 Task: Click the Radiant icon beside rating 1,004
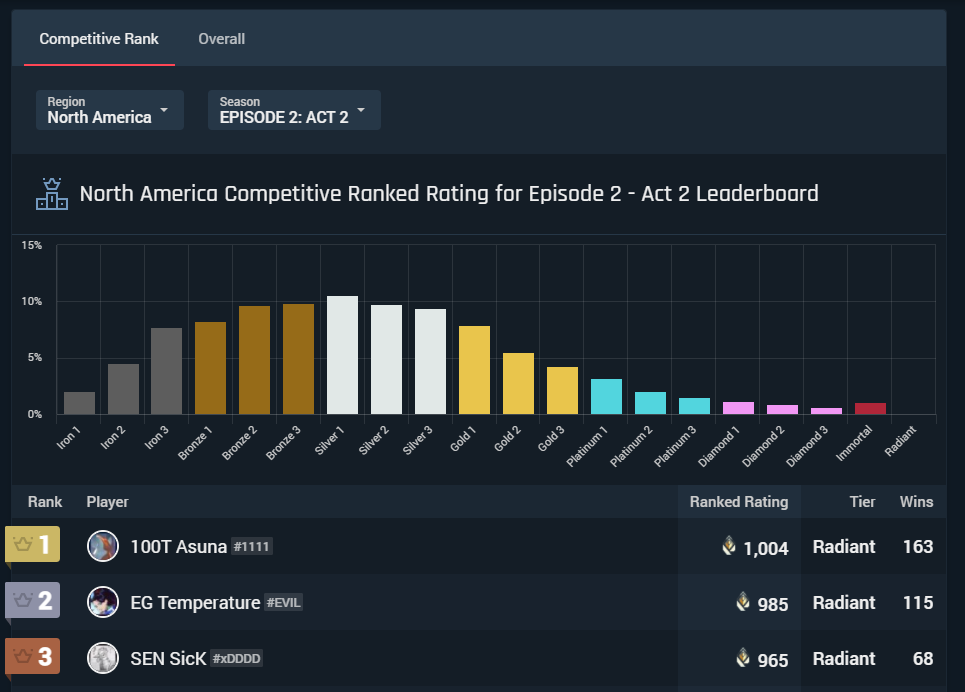click(x=729, y=545)
